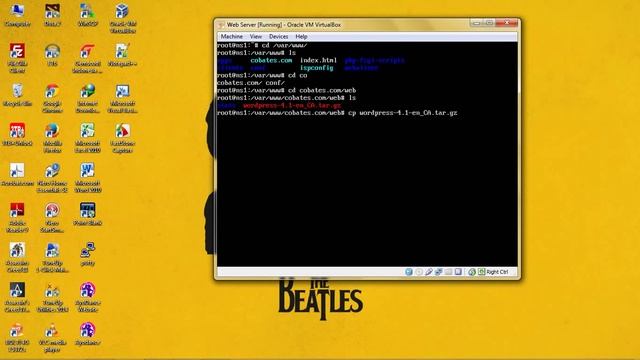This screenshot has height=360, width=640.
Task: Open the Help menu in VirtualBox
Action: [x=301, y=36]
